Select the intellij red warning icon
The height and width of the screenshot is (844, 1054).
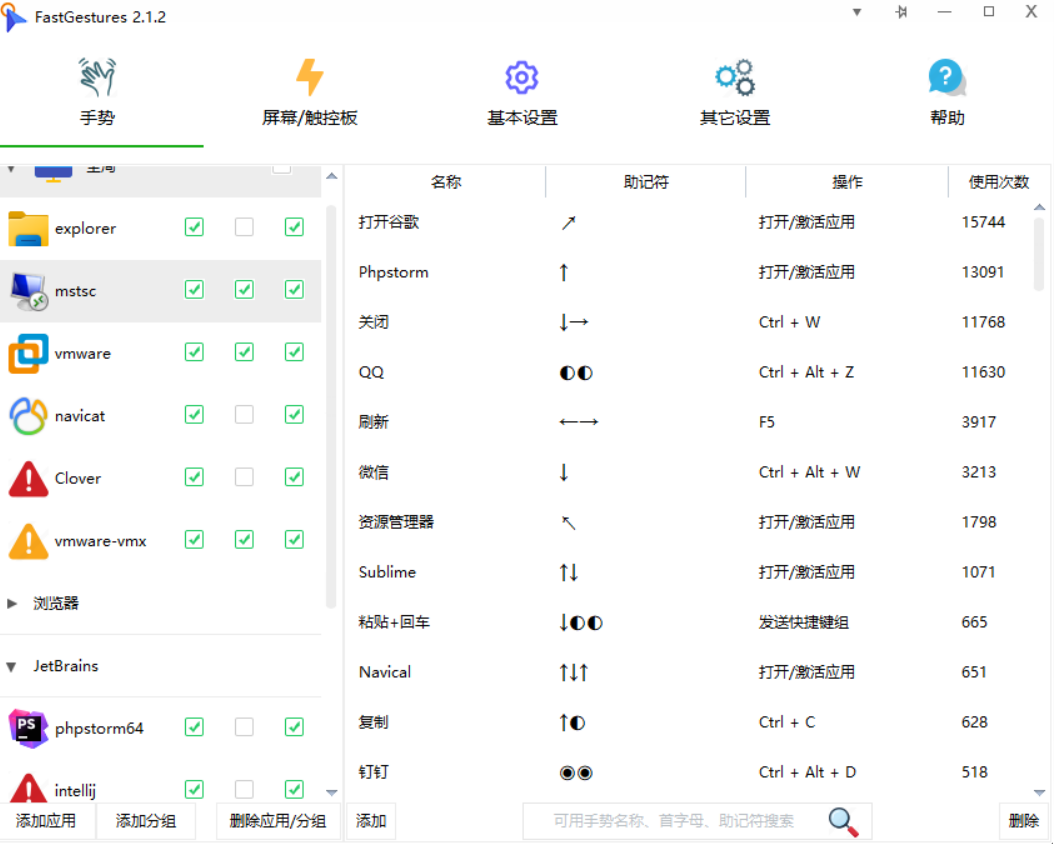click(28, 788)
